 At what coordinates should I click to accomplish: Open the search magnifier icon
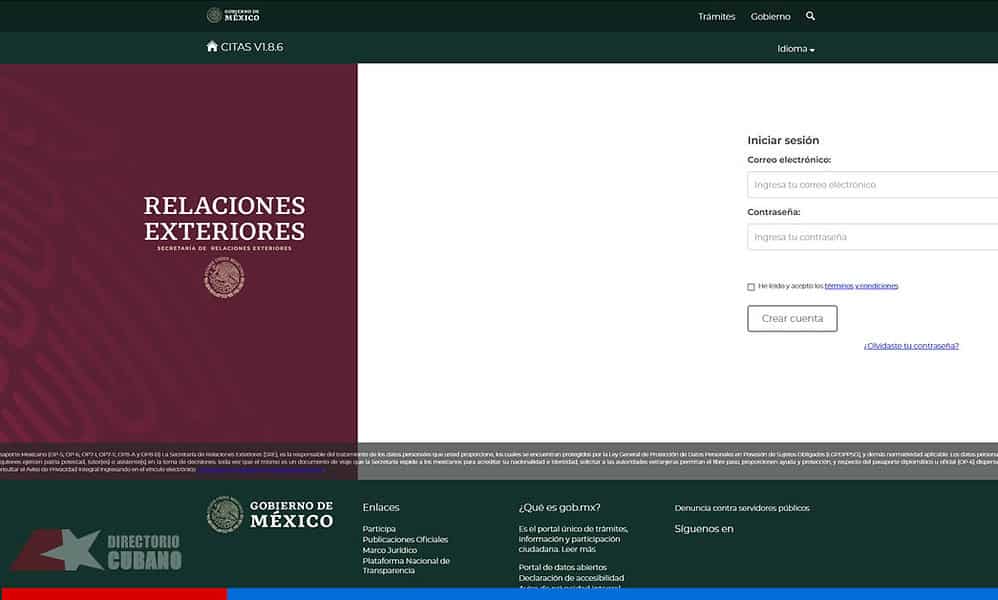810,16
